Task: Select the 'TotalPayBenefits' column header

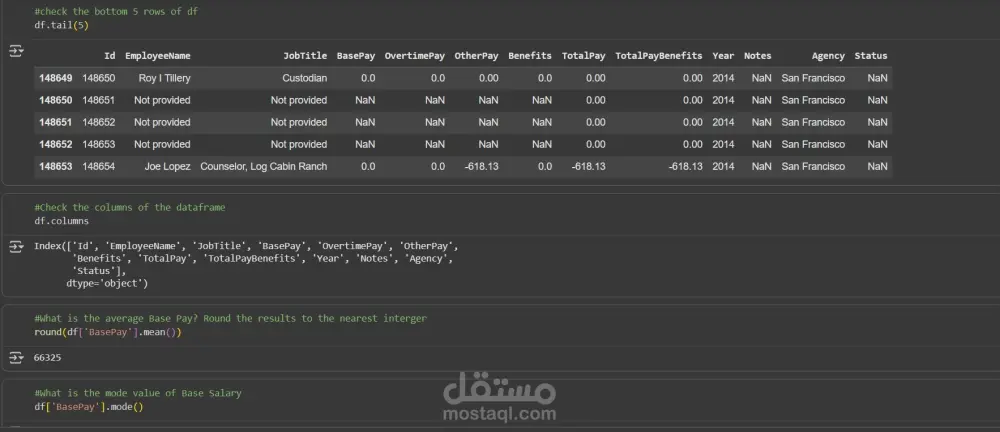Action: point(659,56)
